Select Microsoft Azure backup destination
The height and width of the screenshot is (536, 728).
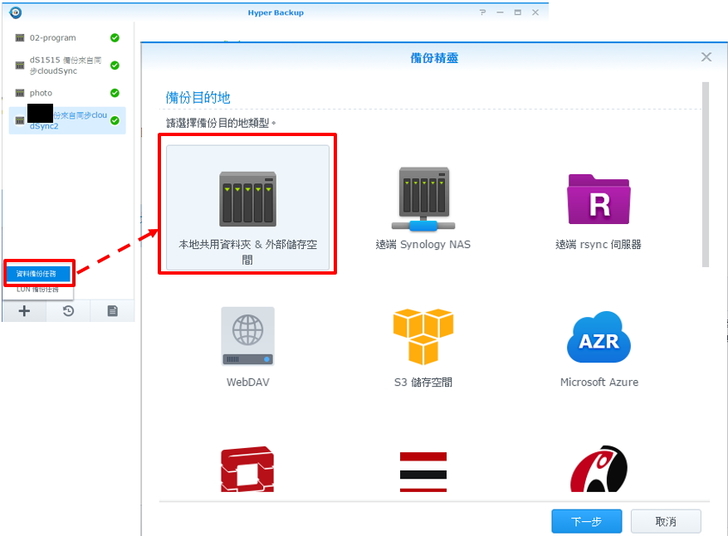coord(599,349)
